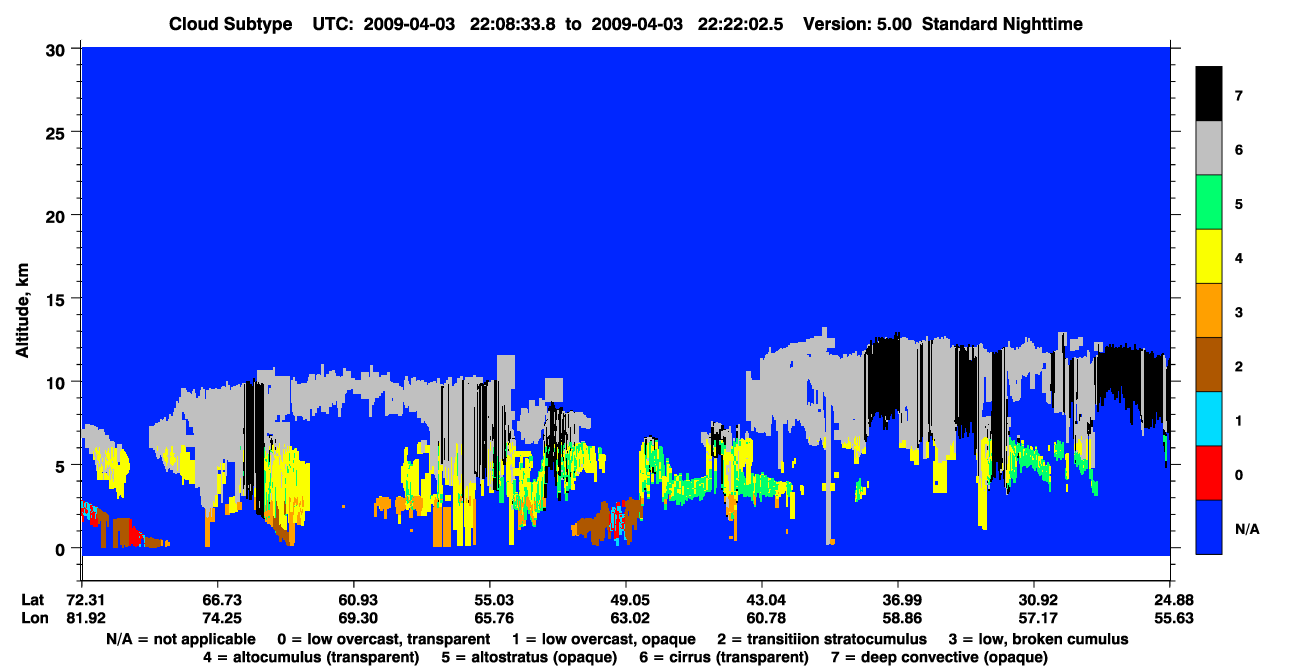Image resolution: width=1300 pixels, height=667 pixels.
Task: Click legend text '0 = low overcast, transparent'
Action: point(383,639)
